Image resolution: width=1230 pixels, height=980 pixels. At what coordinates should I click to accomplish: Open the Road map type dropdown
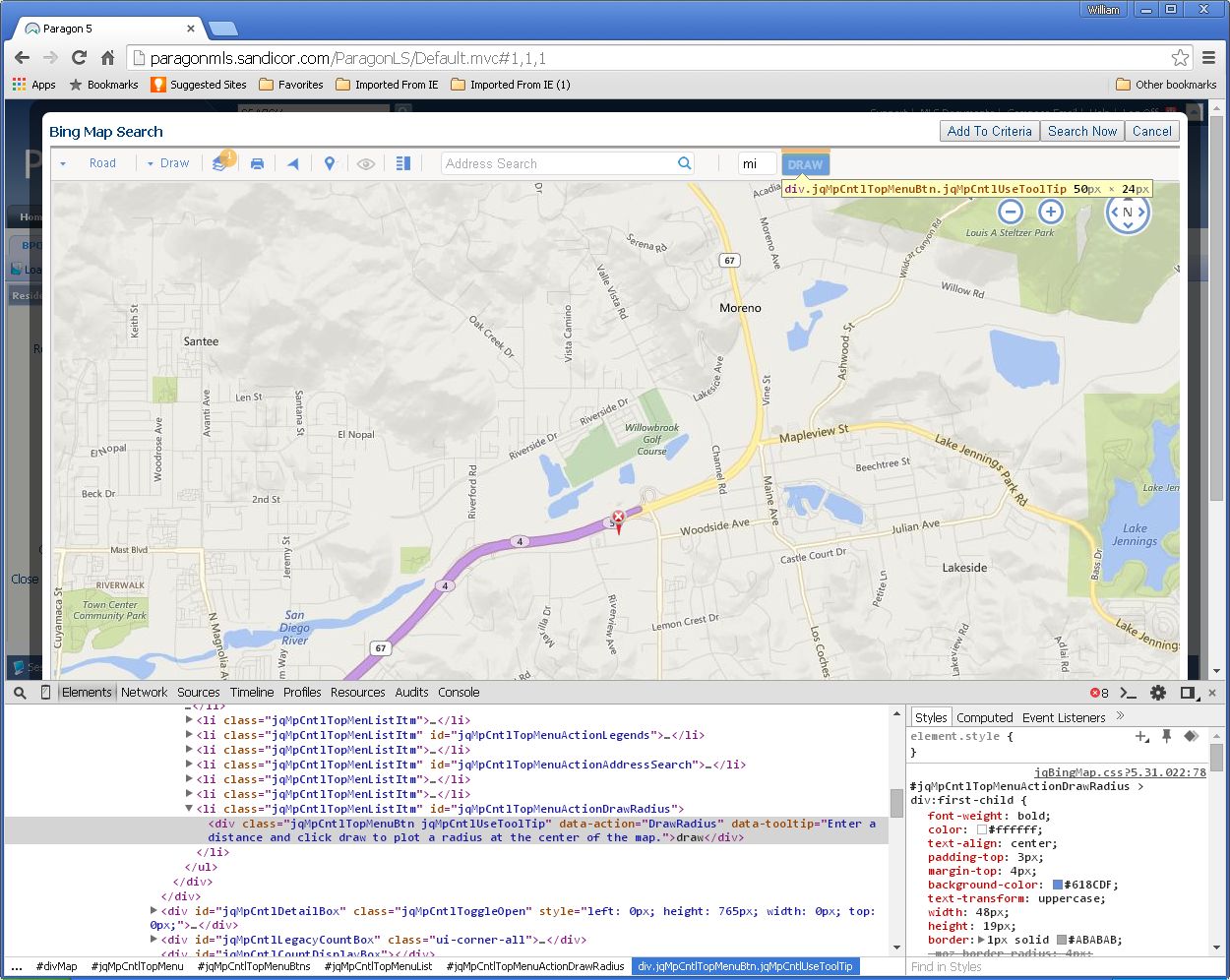pyautogui.click(x=88, y=163)
